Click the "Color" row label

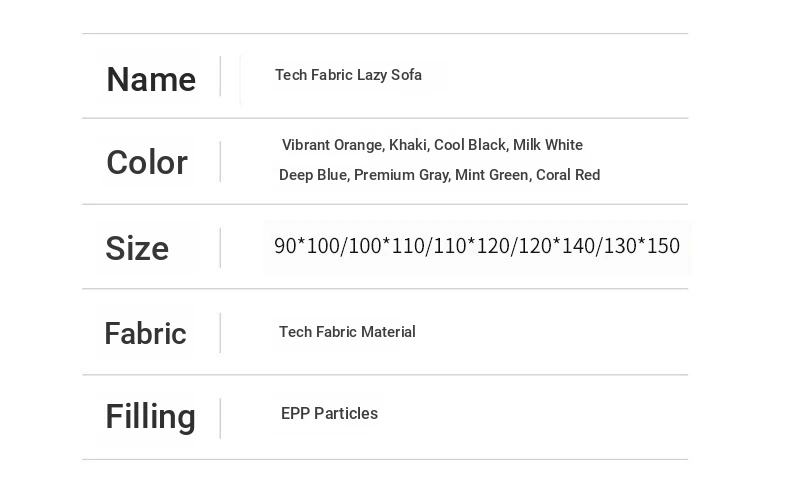(147, 162)
